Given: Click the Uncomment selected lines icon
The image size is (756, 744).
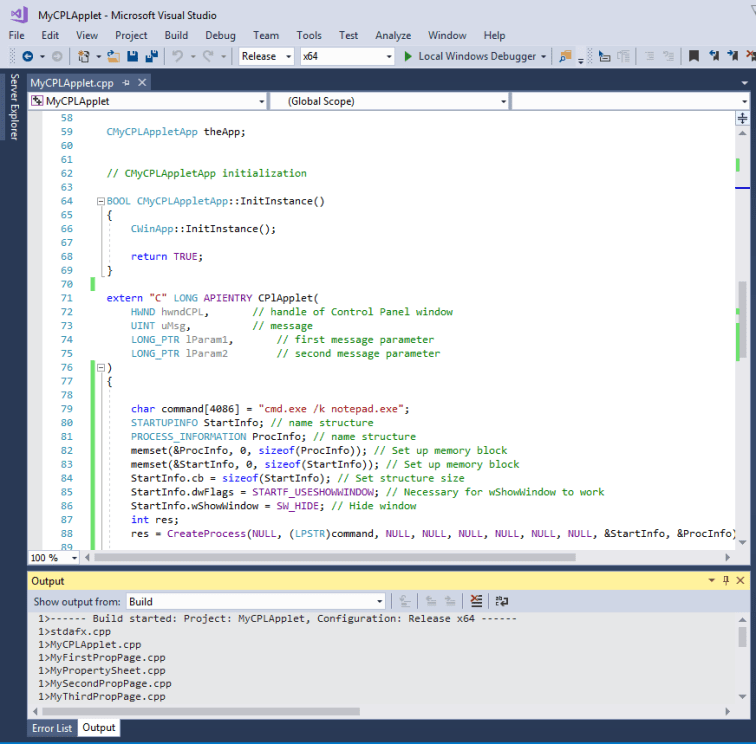Looking at the screenshot, I should coord(668,56).
